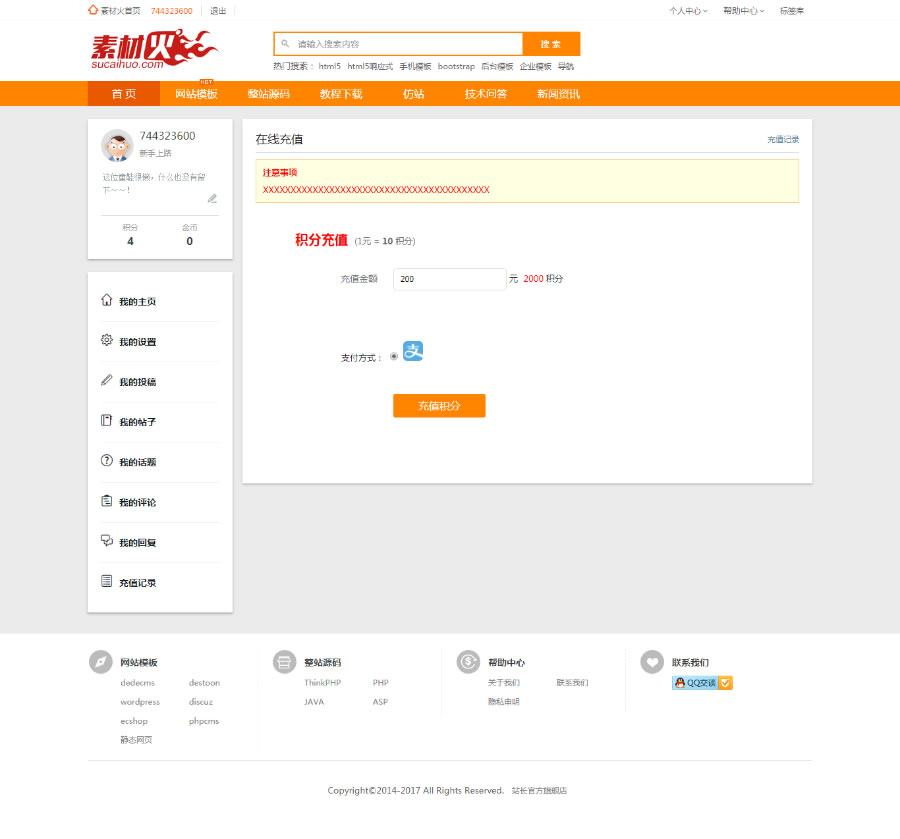Open 我的回复 in the sidebar menu
The image size is (900, 839).
point(137,542)
